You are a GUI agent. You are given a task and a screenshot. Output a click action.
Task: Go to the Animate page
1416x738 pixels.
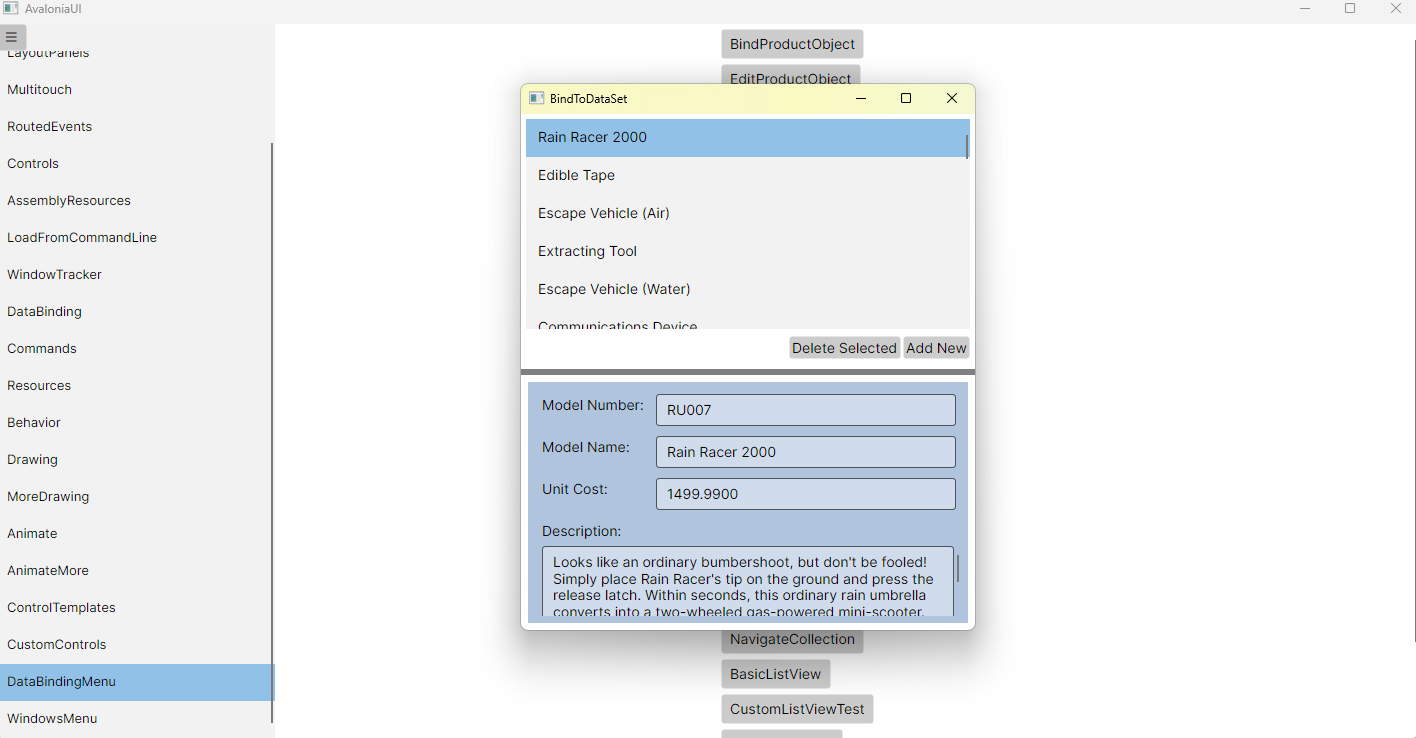tap(135, 534)
